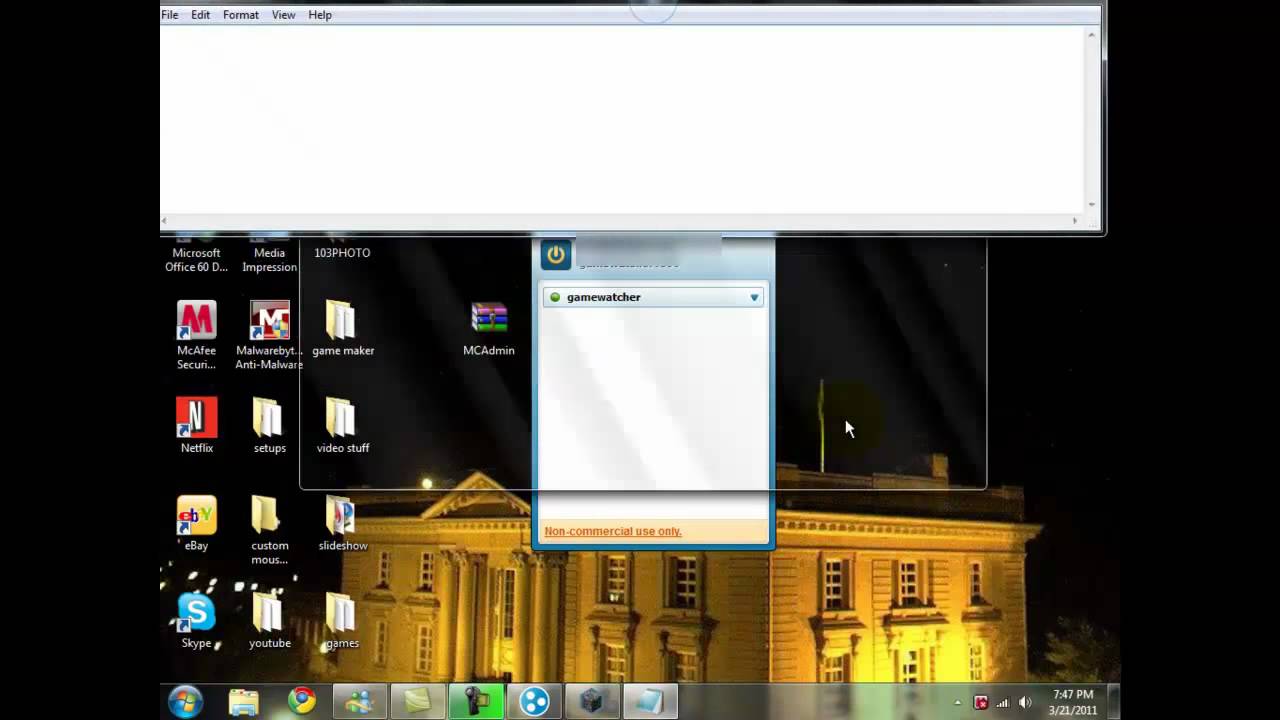
Task: Click the red security flag tray icon
Action: (x=981, y=703)
